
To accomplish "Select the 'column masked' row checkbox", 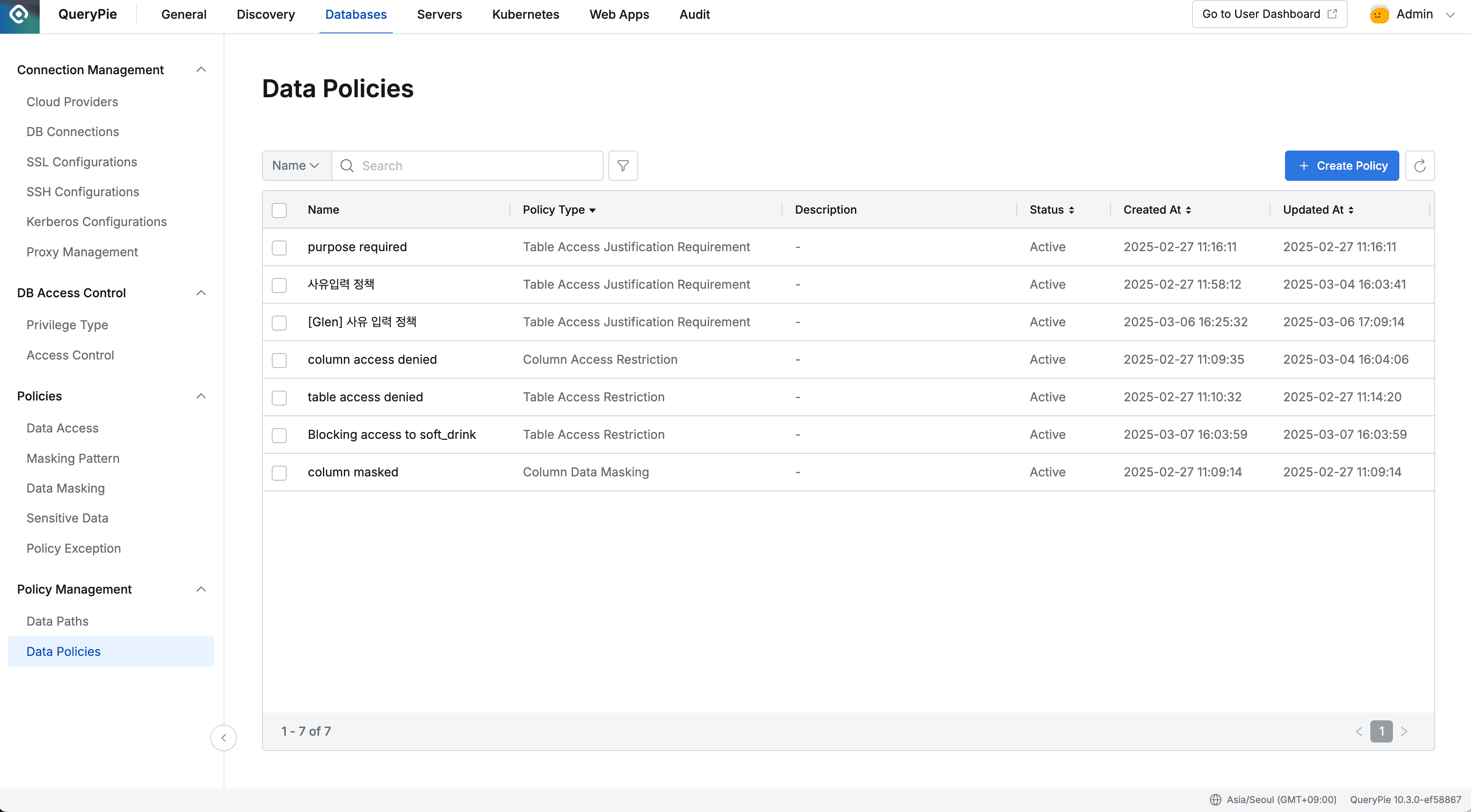I will pos(279,473).
